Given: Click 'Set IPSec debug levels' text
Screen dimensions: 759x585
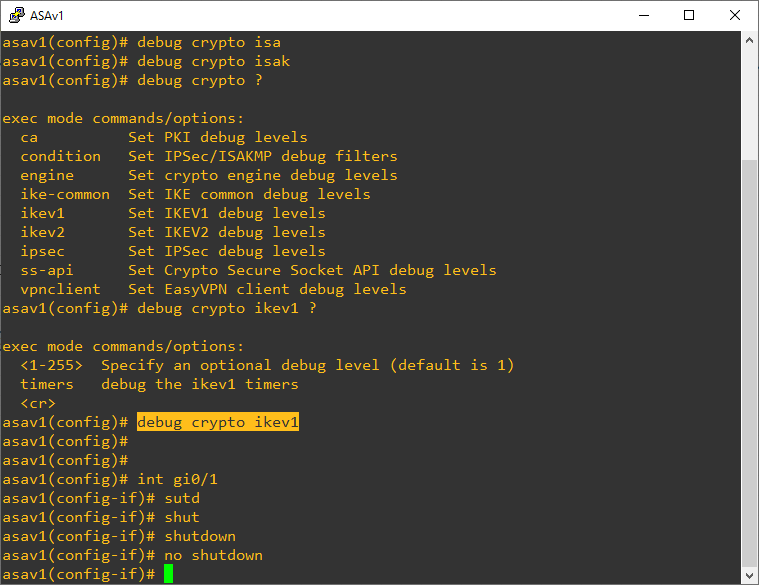Looking at the screenshot, I should point(227,252).
